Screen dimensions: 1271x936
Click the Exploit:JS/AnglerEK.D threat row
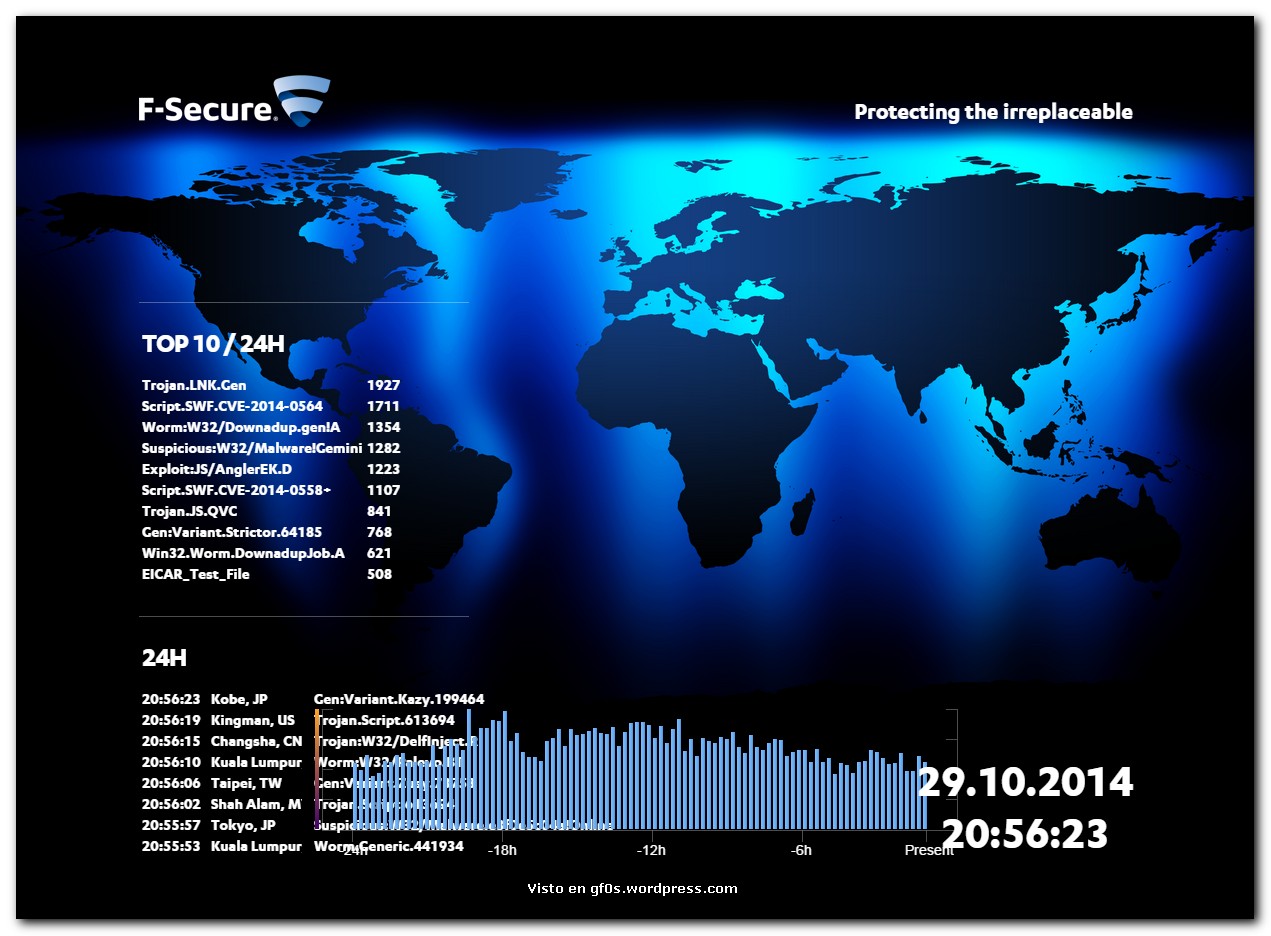pos(215,469)
